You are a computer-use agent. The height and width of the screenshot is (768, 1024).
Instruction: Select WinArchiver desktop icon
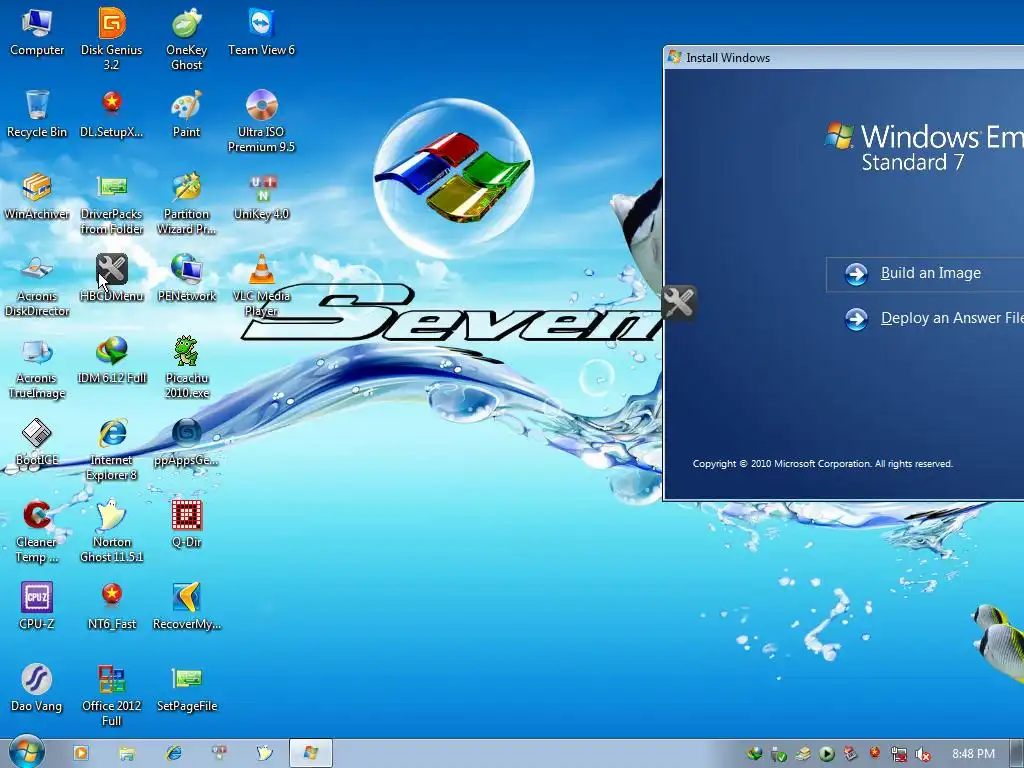tap(37, 196)
